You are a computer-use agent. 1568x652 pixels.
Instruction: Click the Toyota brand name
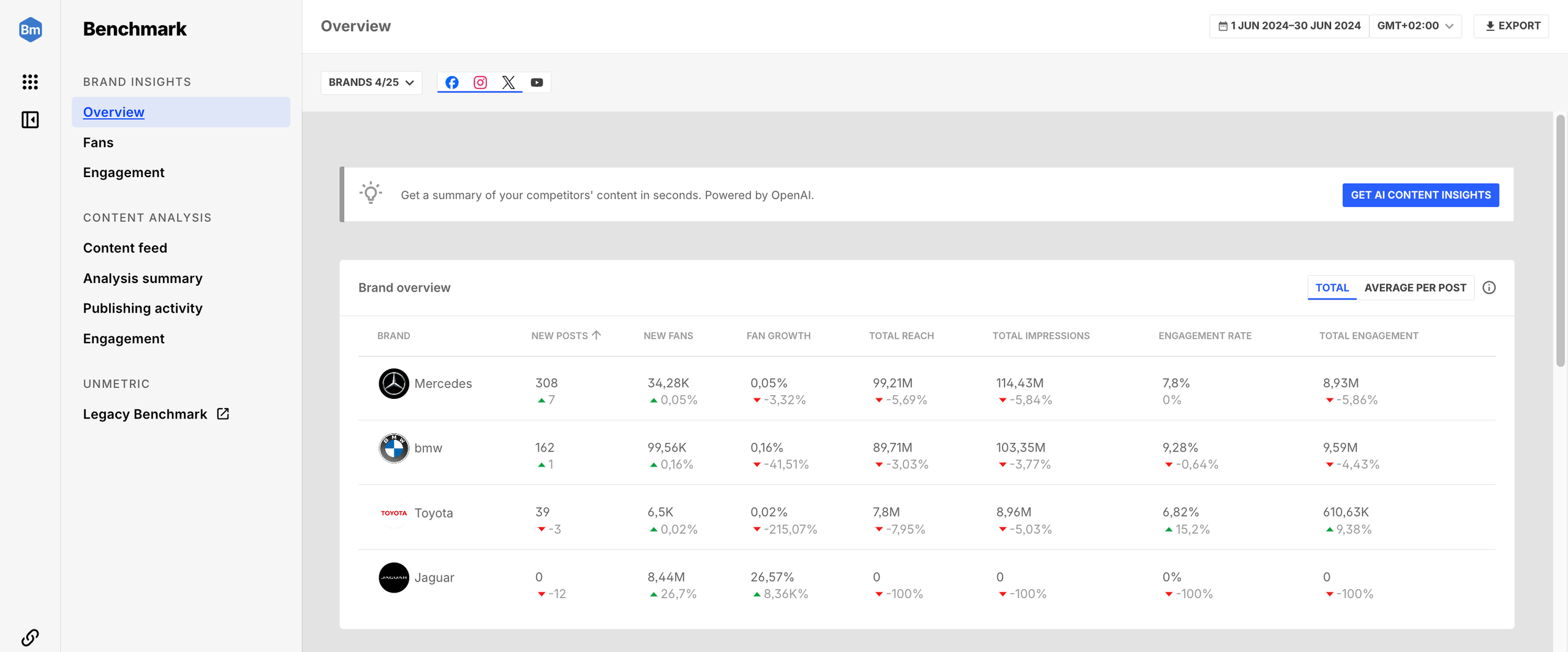pos(434,513)
